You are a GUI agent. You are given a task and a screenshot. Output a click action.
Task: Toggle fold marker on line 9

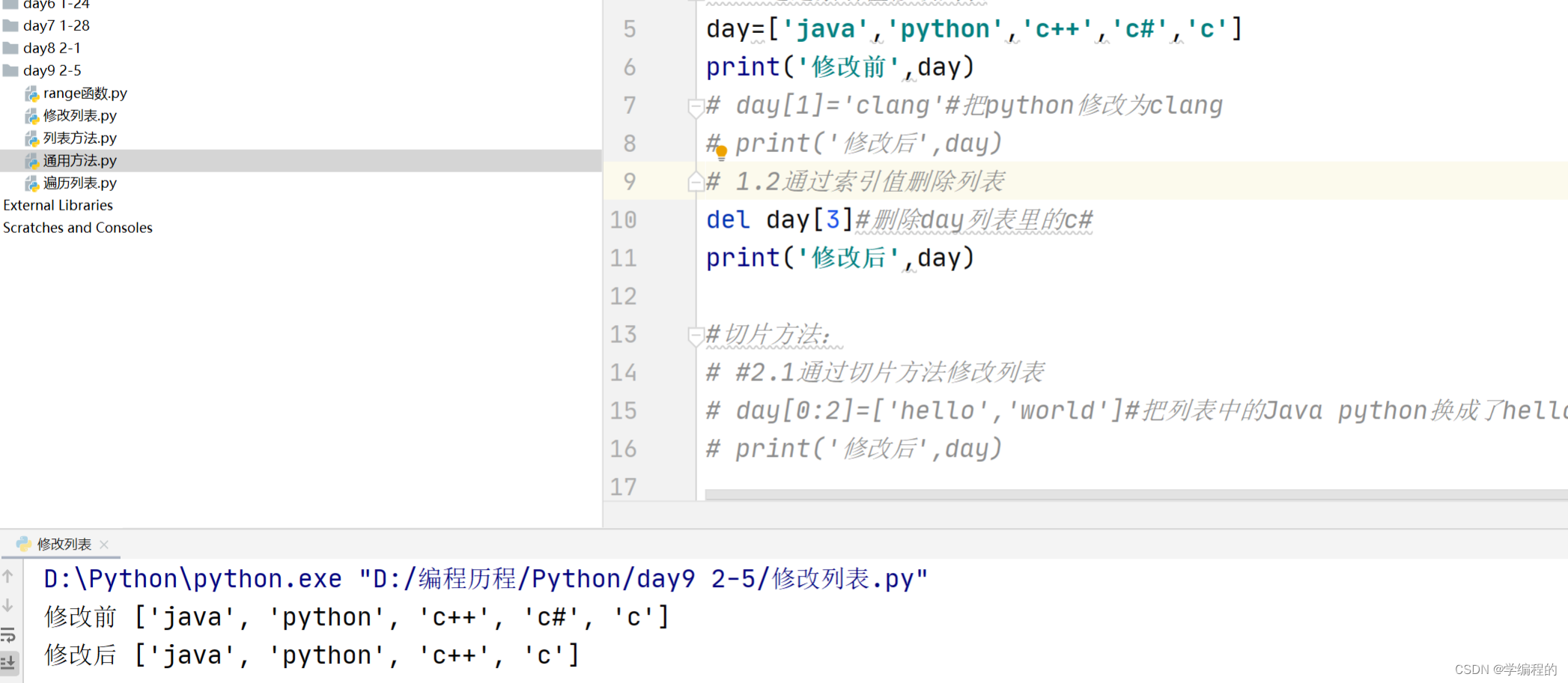695,181
